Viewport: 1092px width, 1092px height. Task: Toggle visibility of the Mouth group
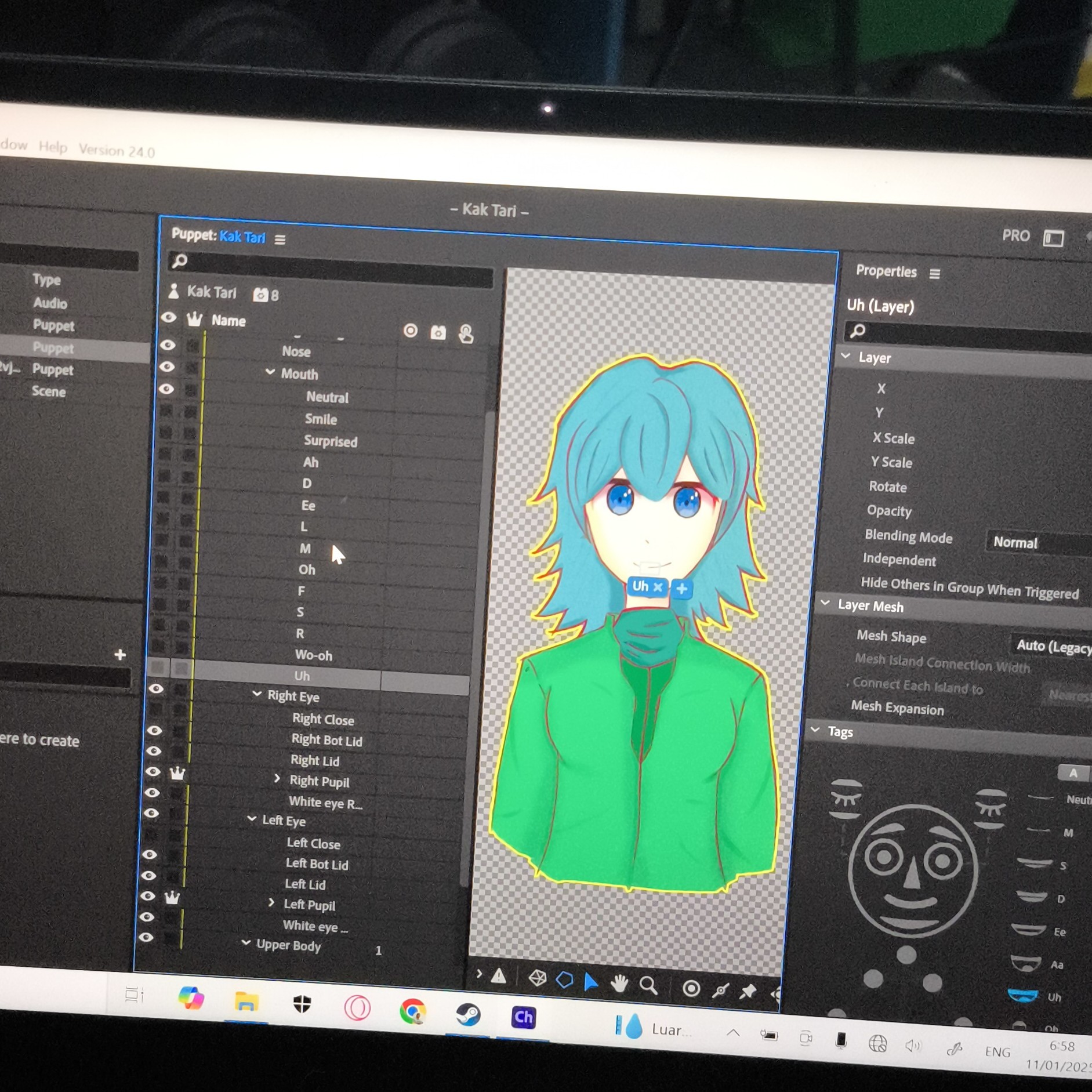167,367
